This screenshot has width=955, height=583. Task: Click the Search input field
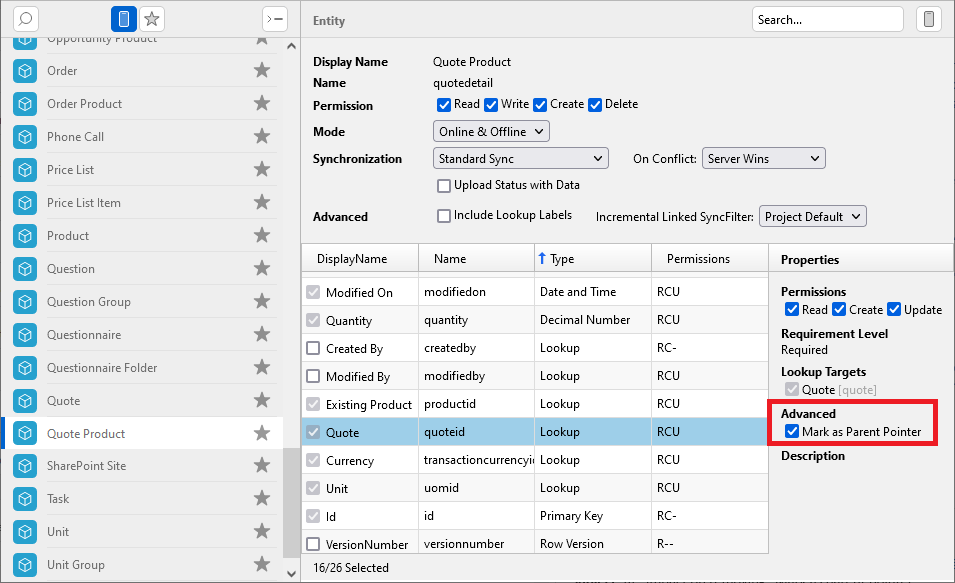click(828, 19)
